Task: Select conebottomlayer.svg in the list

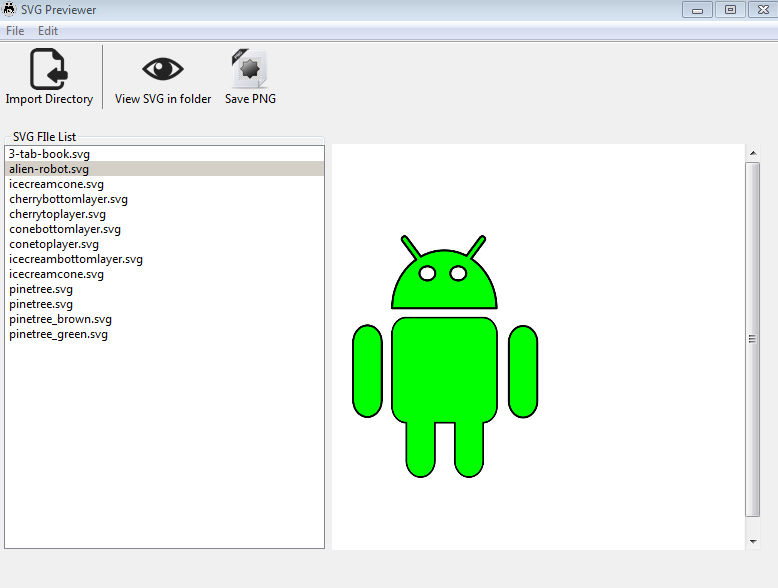Action: (x=164, y=229)
